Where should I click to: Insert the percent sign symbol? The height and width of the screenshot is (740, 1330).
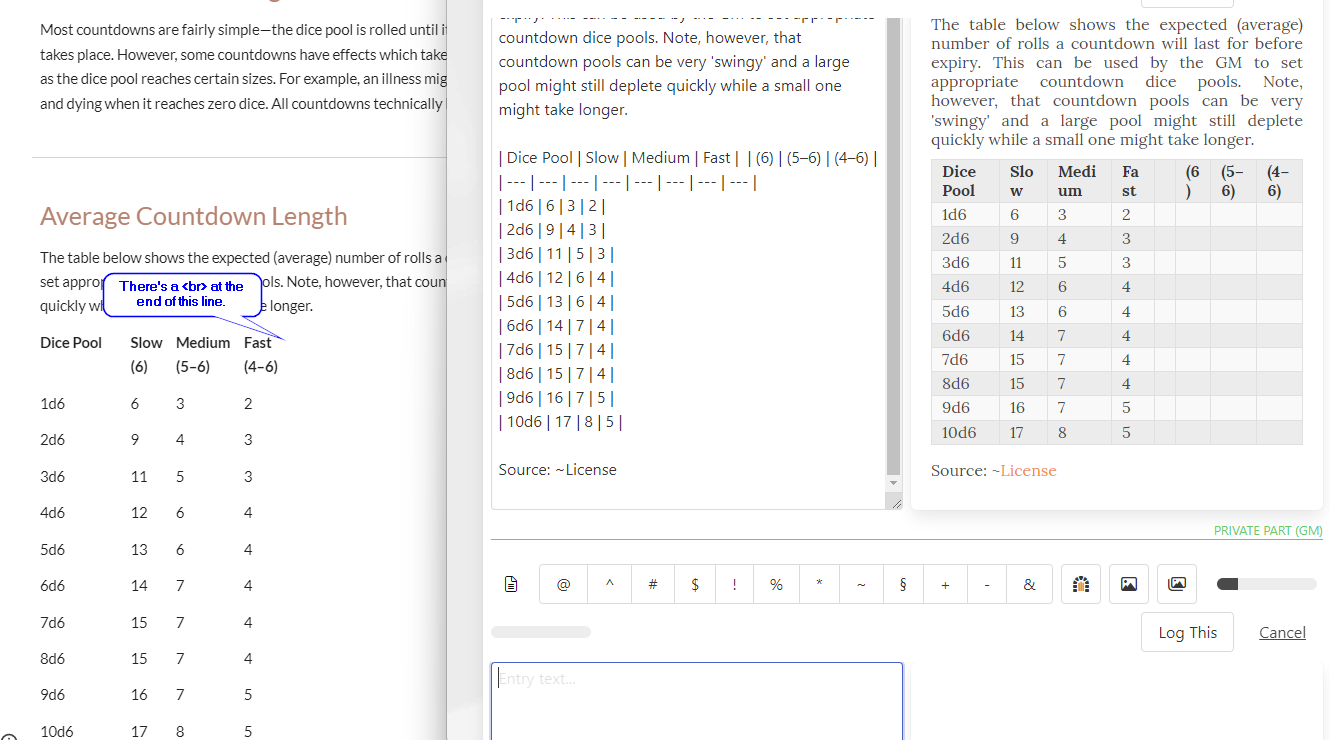pyautogui.click(x=776, y=584)
